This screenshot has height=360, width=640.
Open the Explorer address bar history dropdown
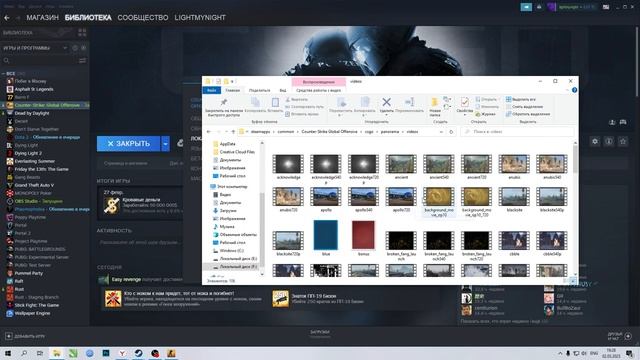click(441, 132)
